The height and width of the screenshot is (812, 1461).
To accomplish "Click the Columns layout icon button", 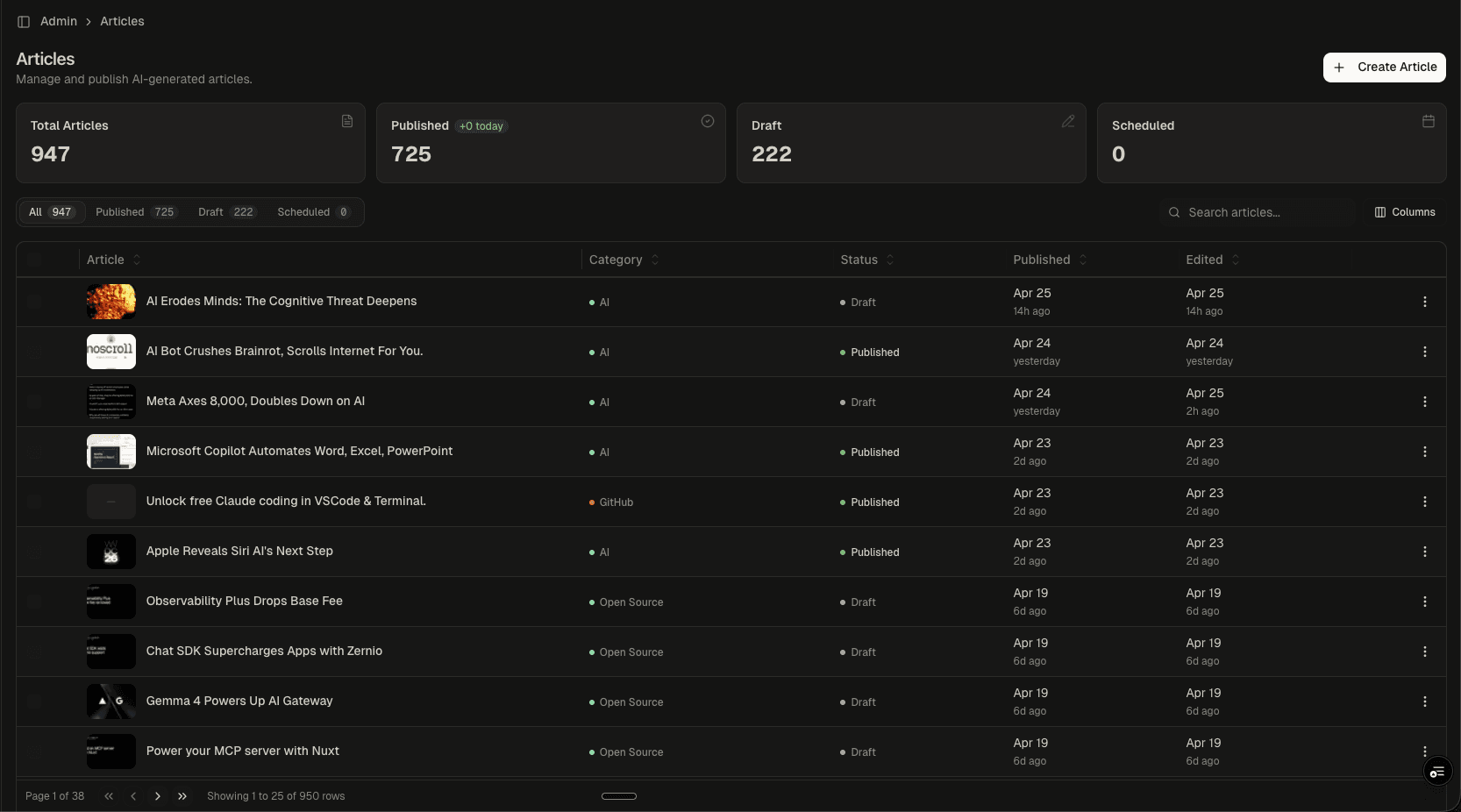I will [1405, 212].
